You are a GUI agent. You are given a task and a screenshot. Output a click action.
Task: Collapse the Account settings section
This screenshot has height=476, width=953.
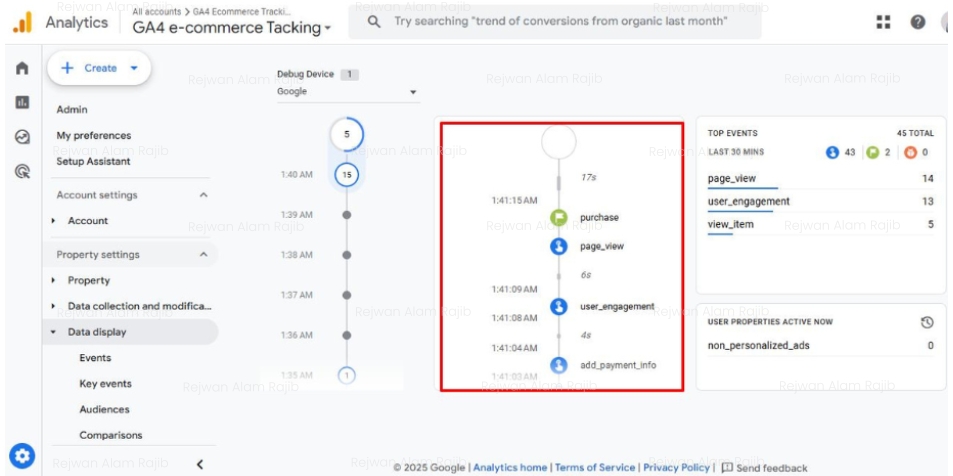pyautogui.click(x=204, y=195)
